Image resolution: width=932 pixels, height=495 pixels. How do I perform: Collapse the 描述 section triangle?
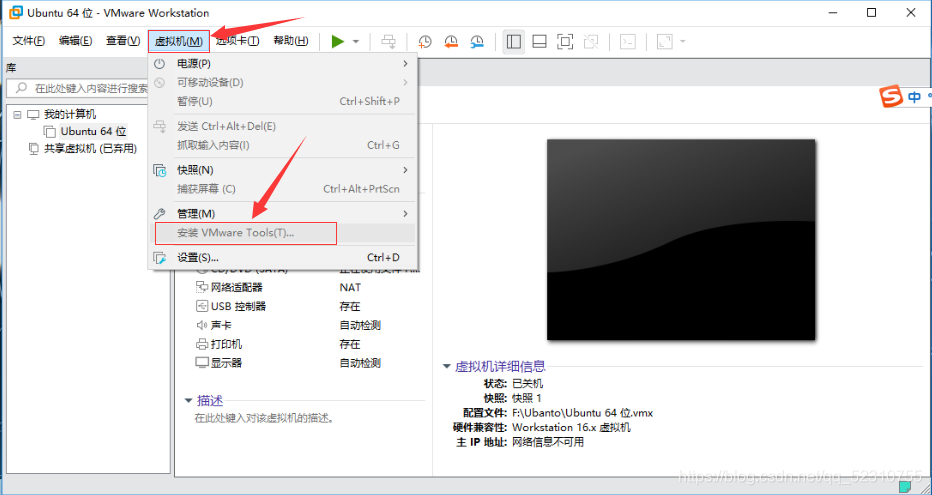188,401
